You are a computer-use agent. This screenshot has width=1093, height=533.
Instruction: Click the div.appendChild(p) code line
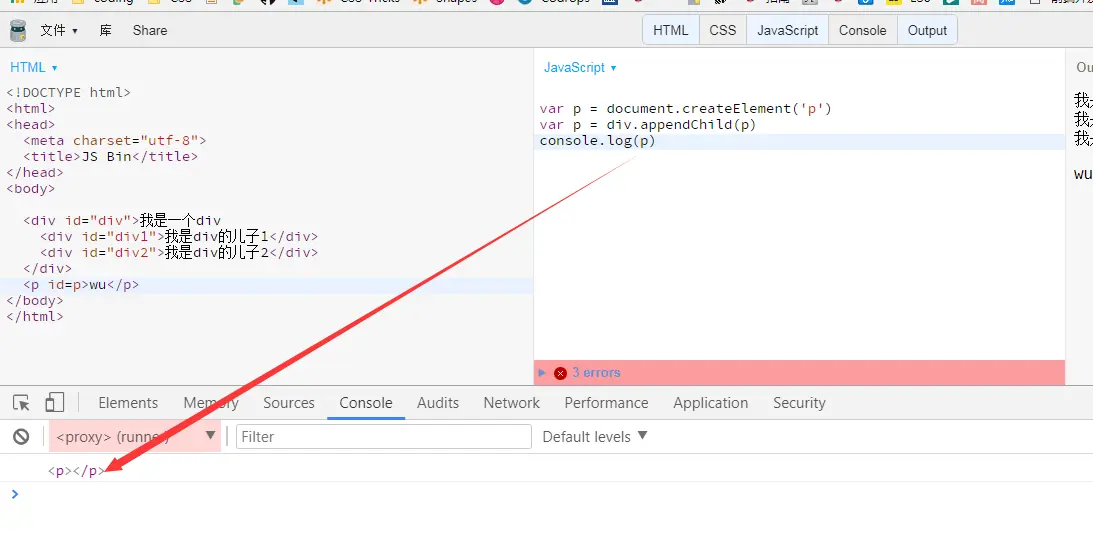pos(648,125)
